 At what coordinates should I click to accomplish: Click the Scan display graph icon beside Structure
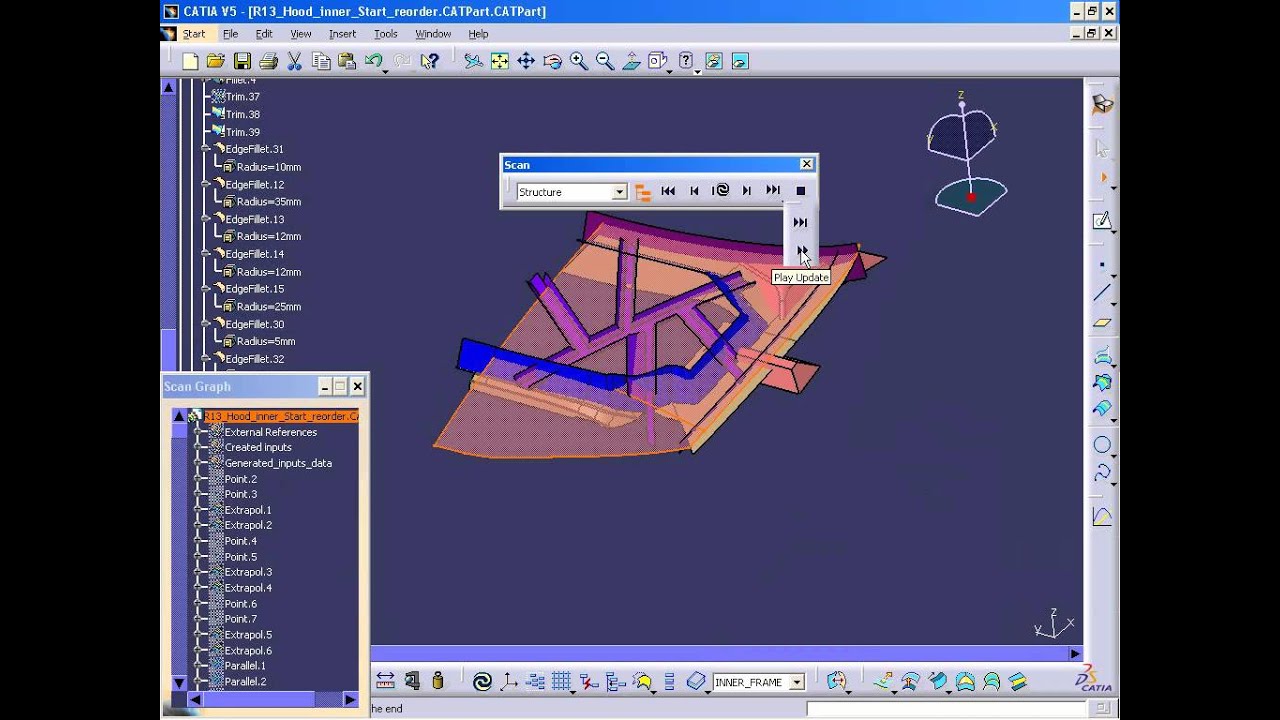pyautogui.click(x=643, y=192)
